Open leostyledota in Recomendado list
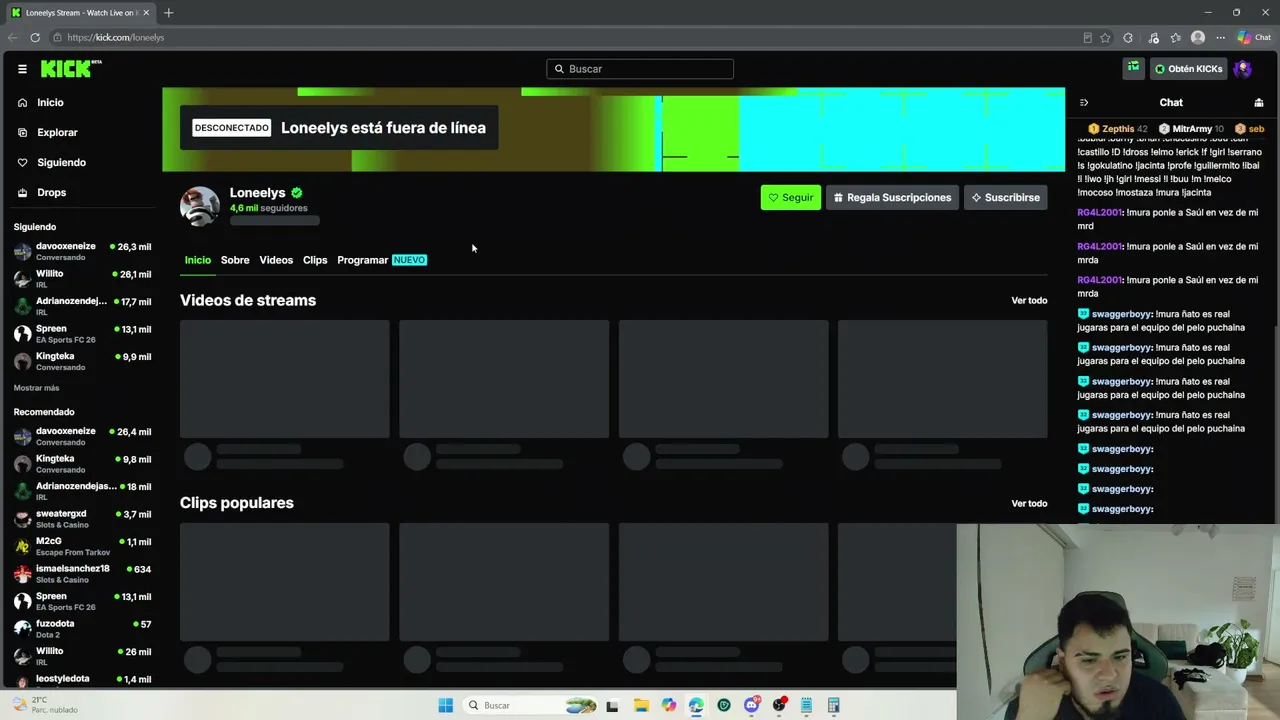Screen dimensions: 1280x720 pyautogui.click(x=82, y=680)
